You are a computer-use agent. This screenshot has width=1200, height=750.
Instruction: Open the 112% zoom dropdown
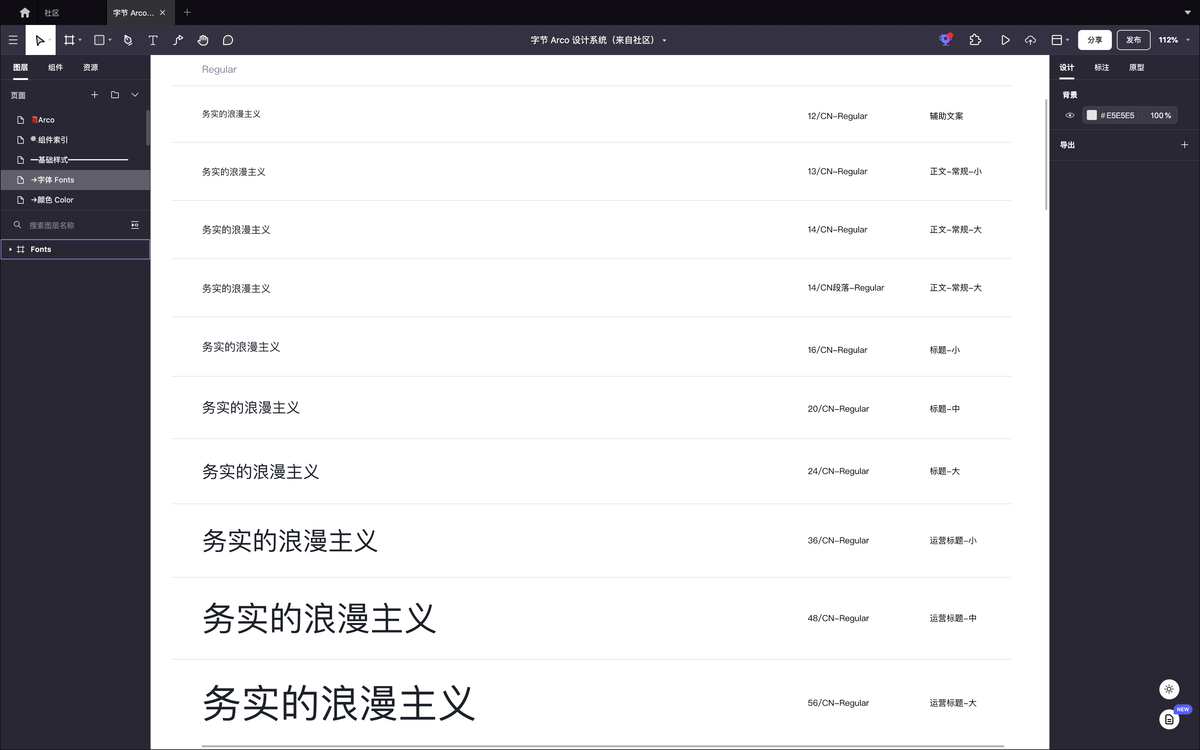click(1171, 40)
